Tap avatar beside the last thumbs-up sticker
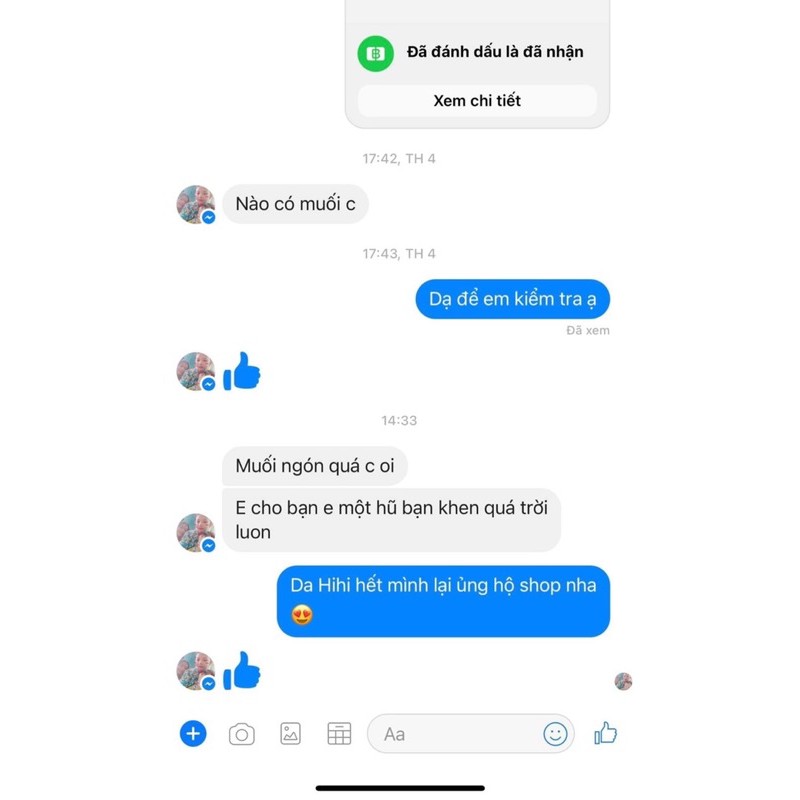Image resolution: width=800 pixels, height=800 pixels. tap(196, 670)
